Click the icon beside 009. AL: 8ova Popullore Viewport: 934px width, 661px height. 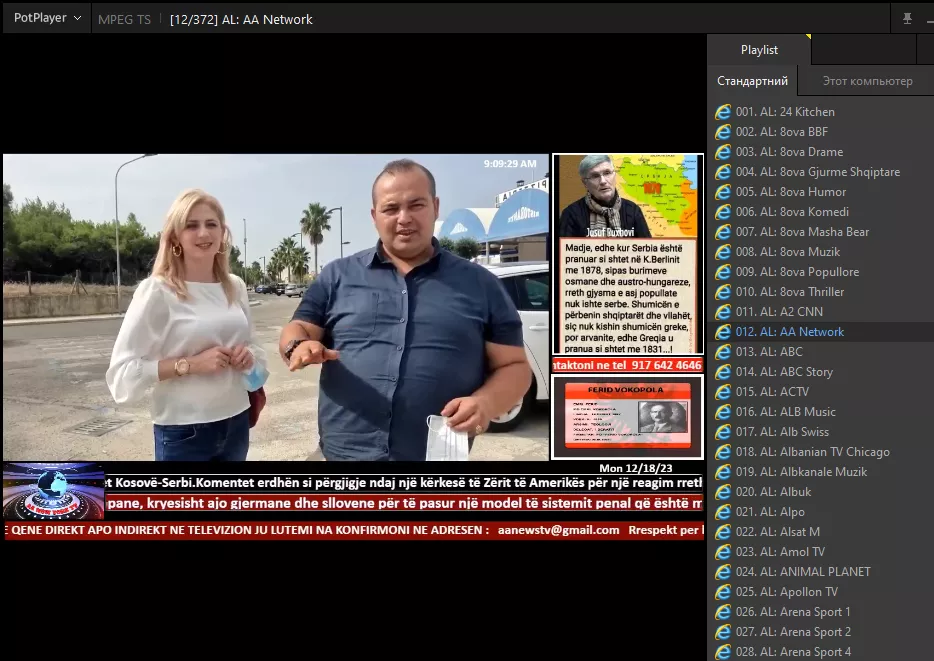pyautogui.click(x=723, y=272)
